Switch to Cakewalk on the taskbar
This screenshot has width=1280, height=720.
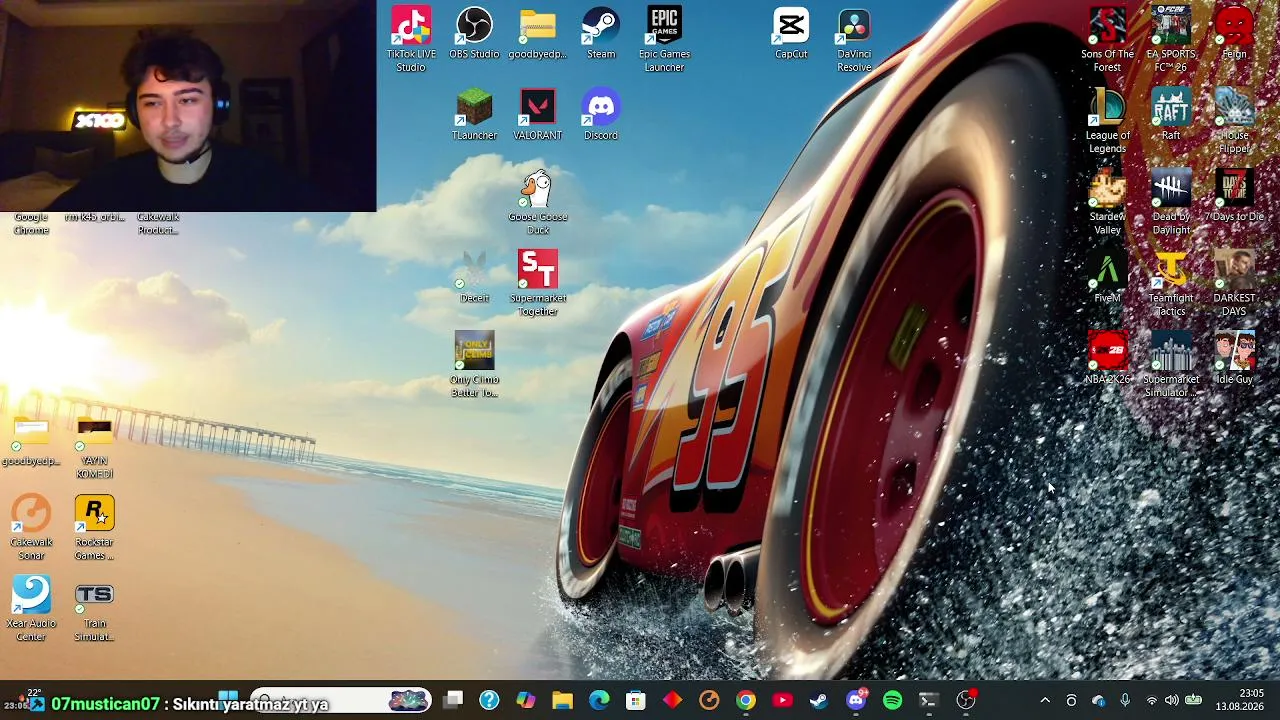(x=709, y=701)
